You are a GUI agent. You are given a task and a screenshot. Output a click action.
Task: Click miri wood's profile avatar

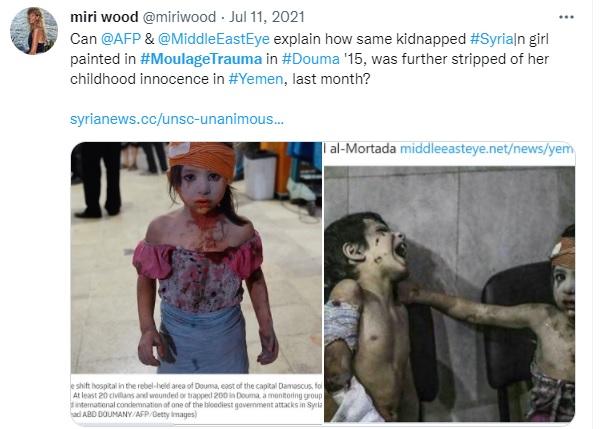coord(34,31)
